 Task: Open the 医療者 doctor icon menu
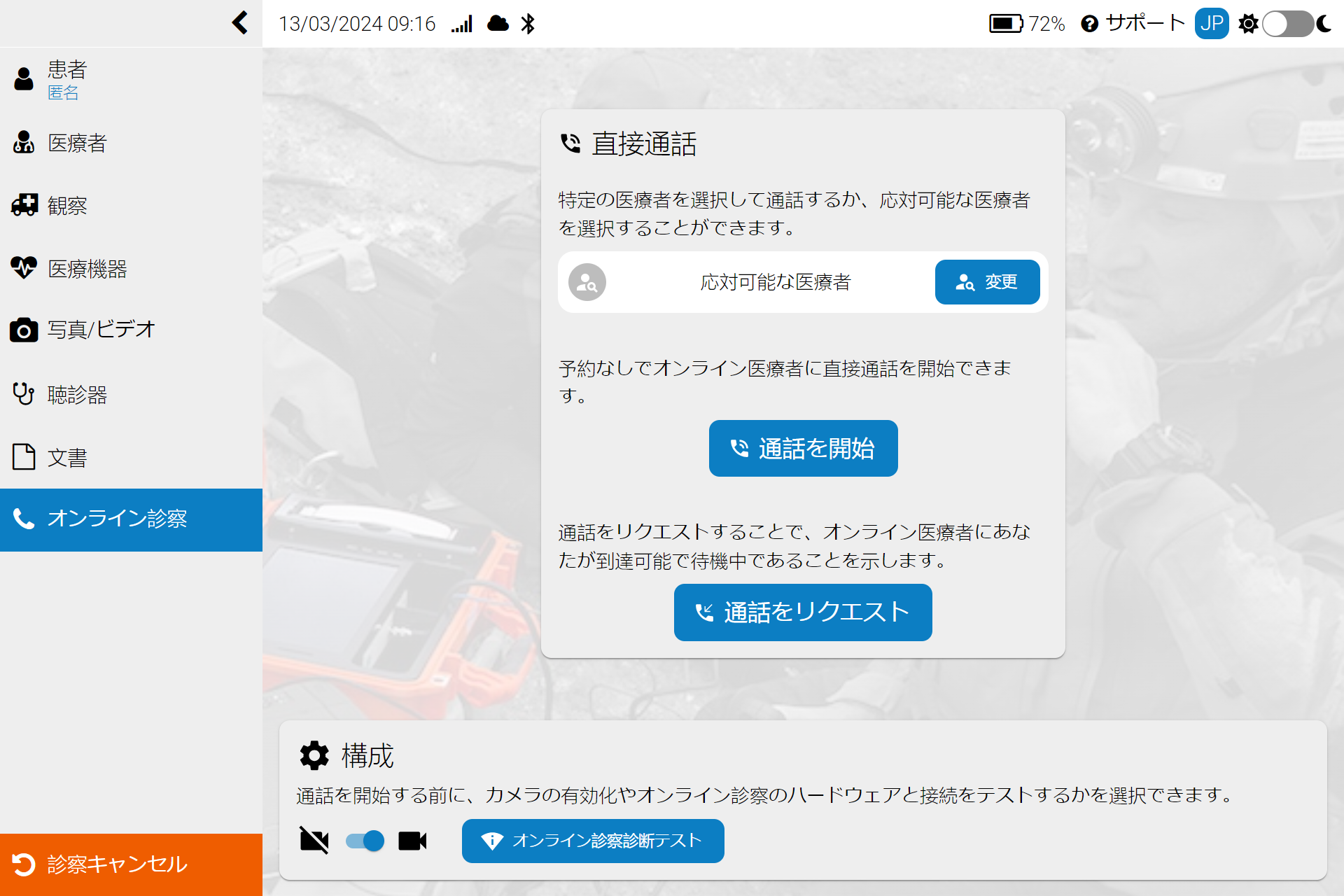(x=24, y=143)
